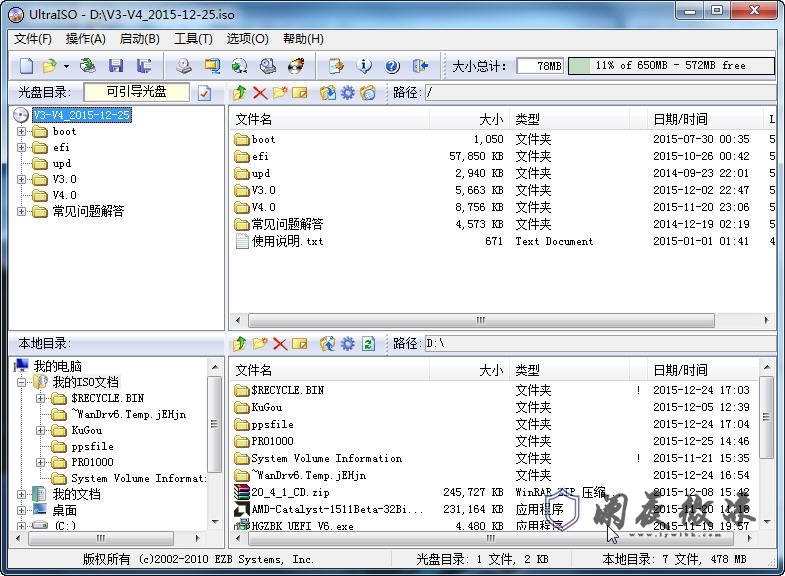Click the Extract icon in disc pane toolbar
The height and width of the screenshot is (576, 785).
pos(328,93)
